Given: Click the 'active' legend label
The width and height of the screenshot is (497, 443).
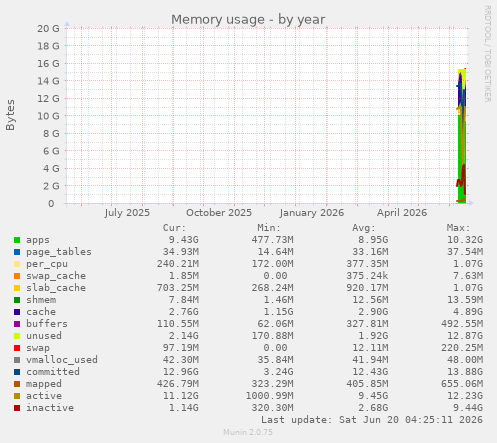Looking at the screenshot, I should coord(44,396).
